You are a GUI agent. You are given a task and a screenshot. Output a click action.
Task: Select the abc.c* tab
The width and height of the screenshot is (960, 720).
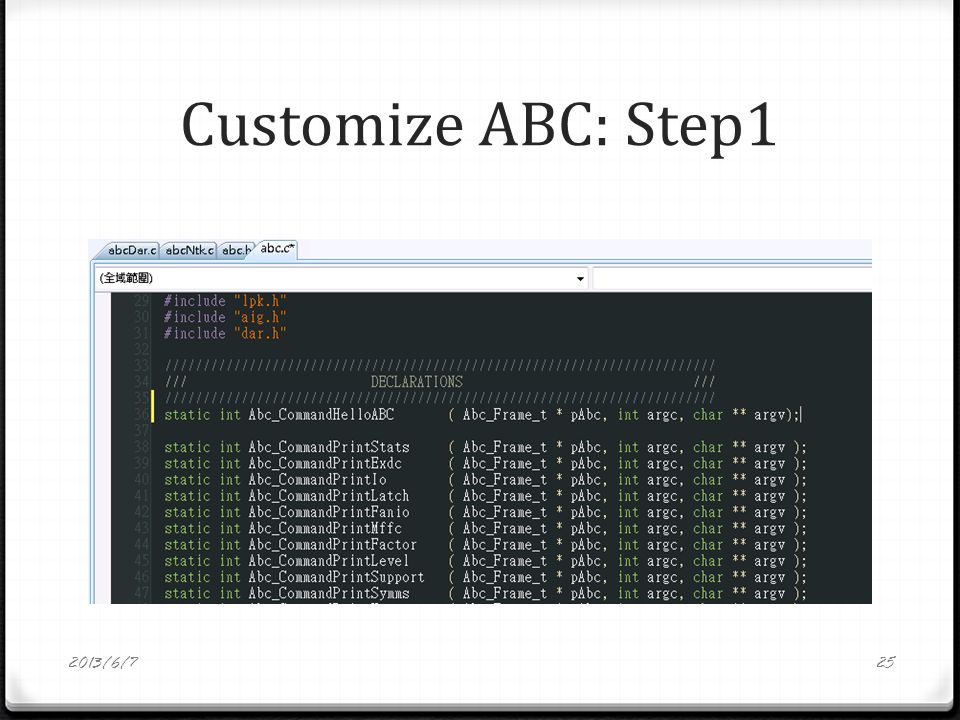pos(277,249)
